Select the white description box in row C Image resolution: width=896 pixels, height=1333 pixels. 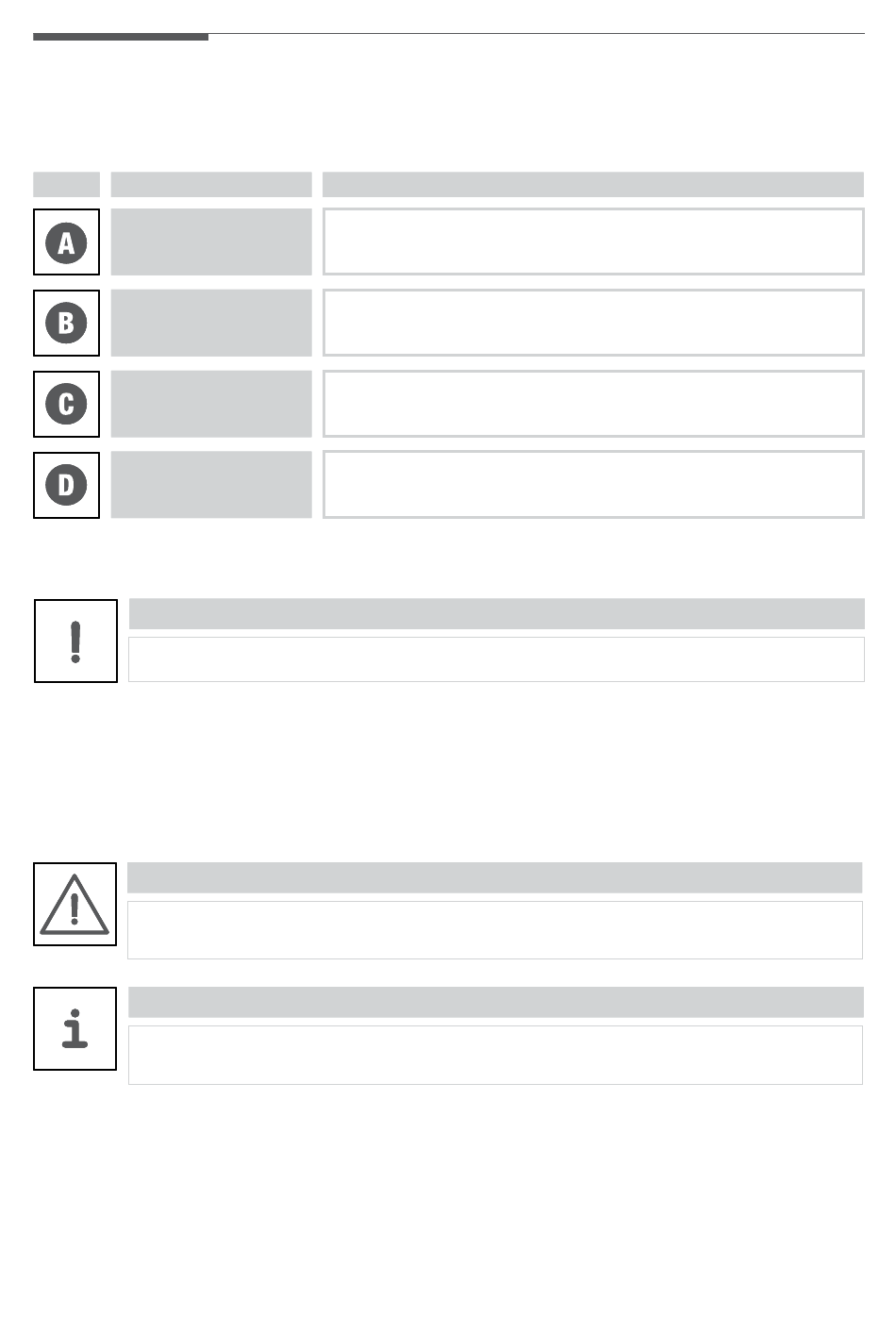click(593, 404)
